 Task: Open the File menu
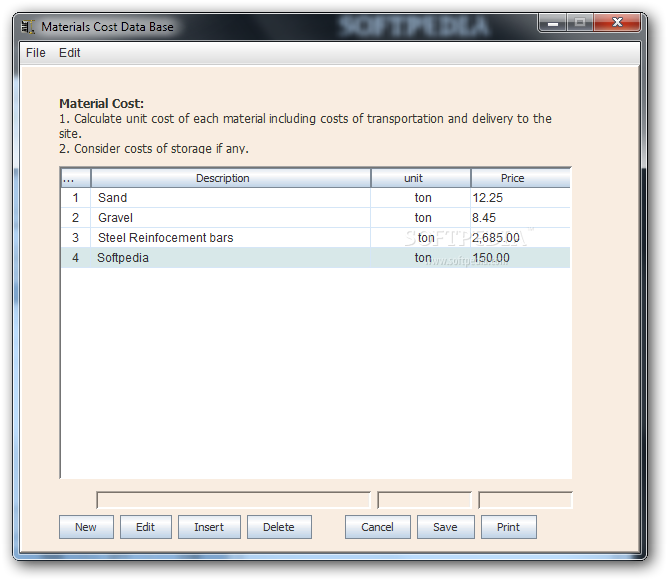35,53
